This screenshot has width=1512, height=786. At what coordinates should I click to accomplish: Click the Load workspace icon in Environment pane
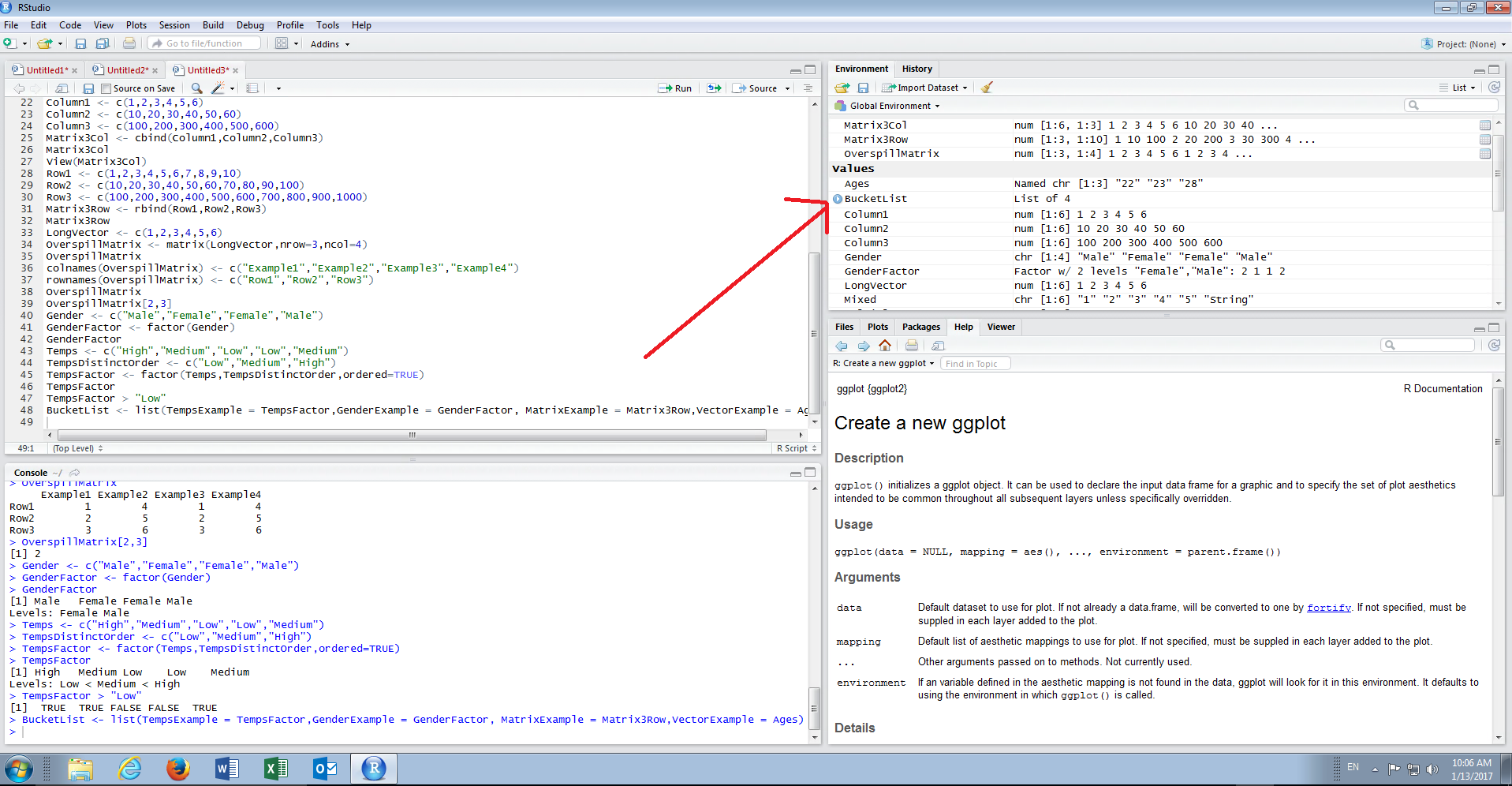(842, 88)
